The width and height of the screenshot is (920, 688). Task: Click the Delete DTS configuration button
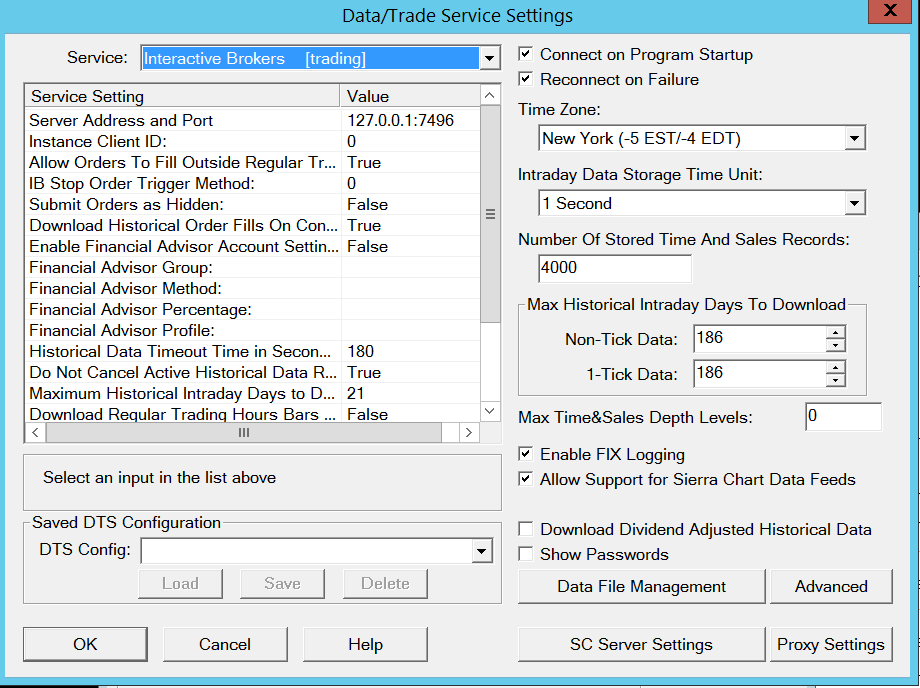385,584
